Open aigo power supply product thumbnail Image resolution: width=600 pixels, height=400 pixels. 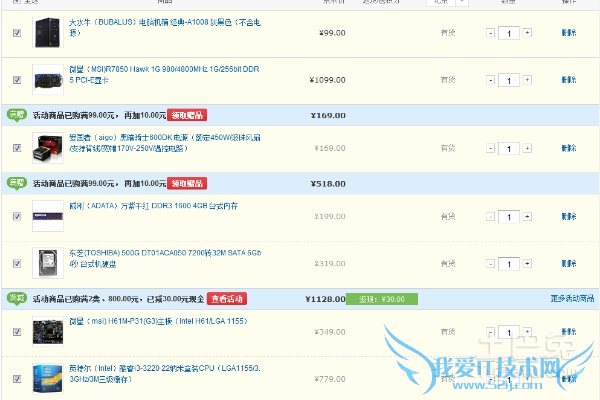(48, 148)
